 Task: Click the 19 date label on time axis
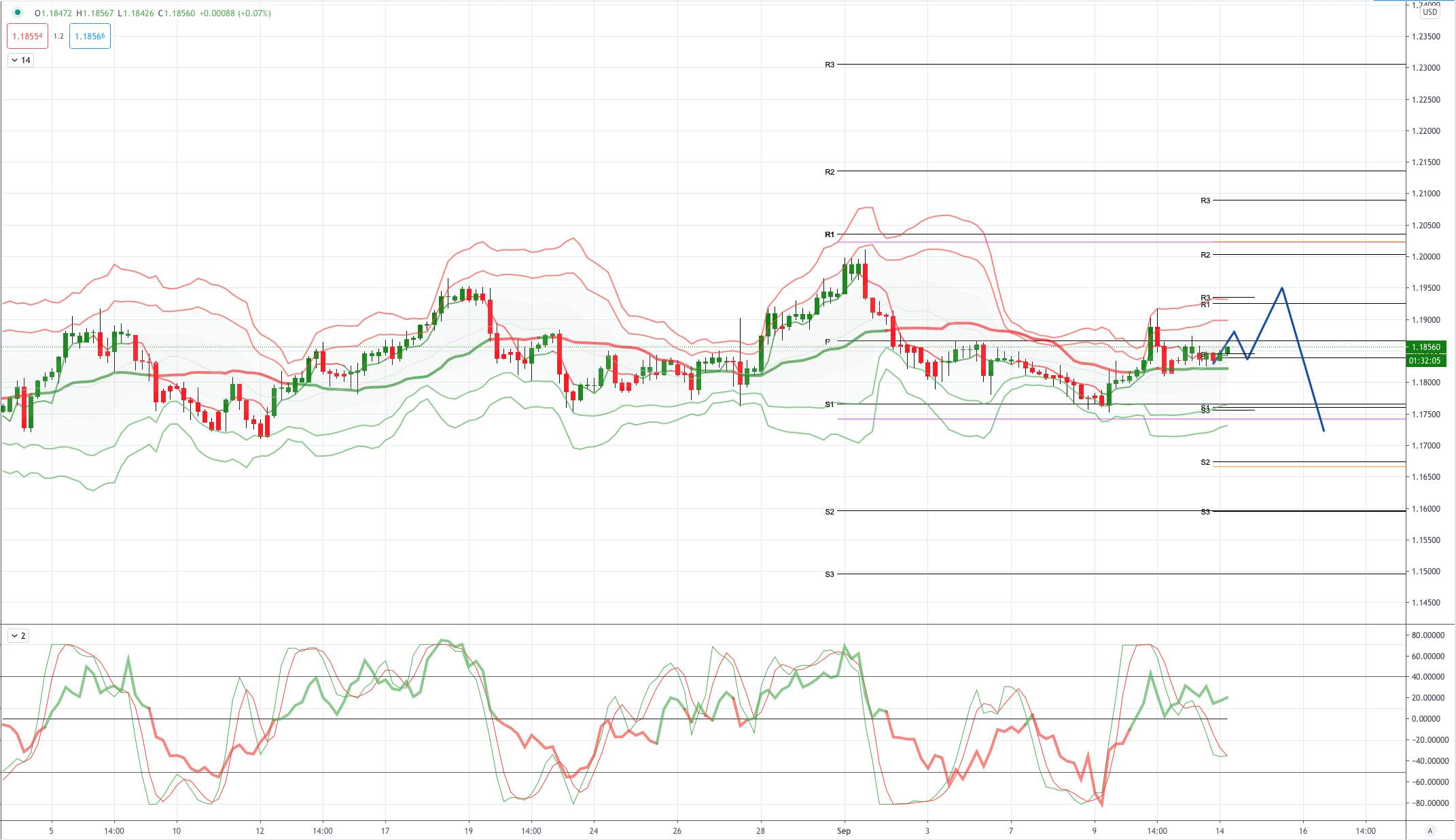[468, 831]
